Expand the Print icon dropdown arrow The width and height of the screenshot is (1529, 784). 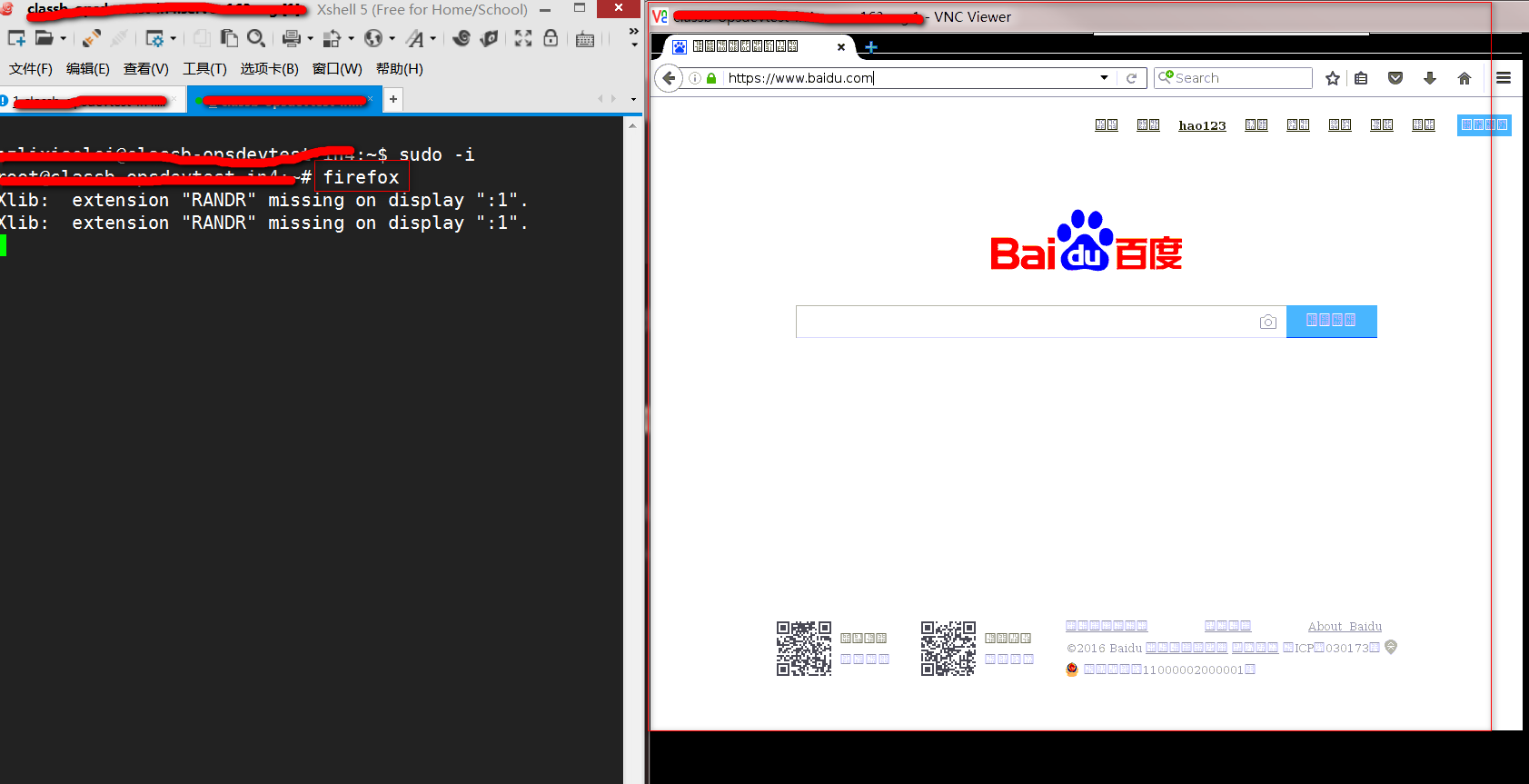click(x=310, y=38)
